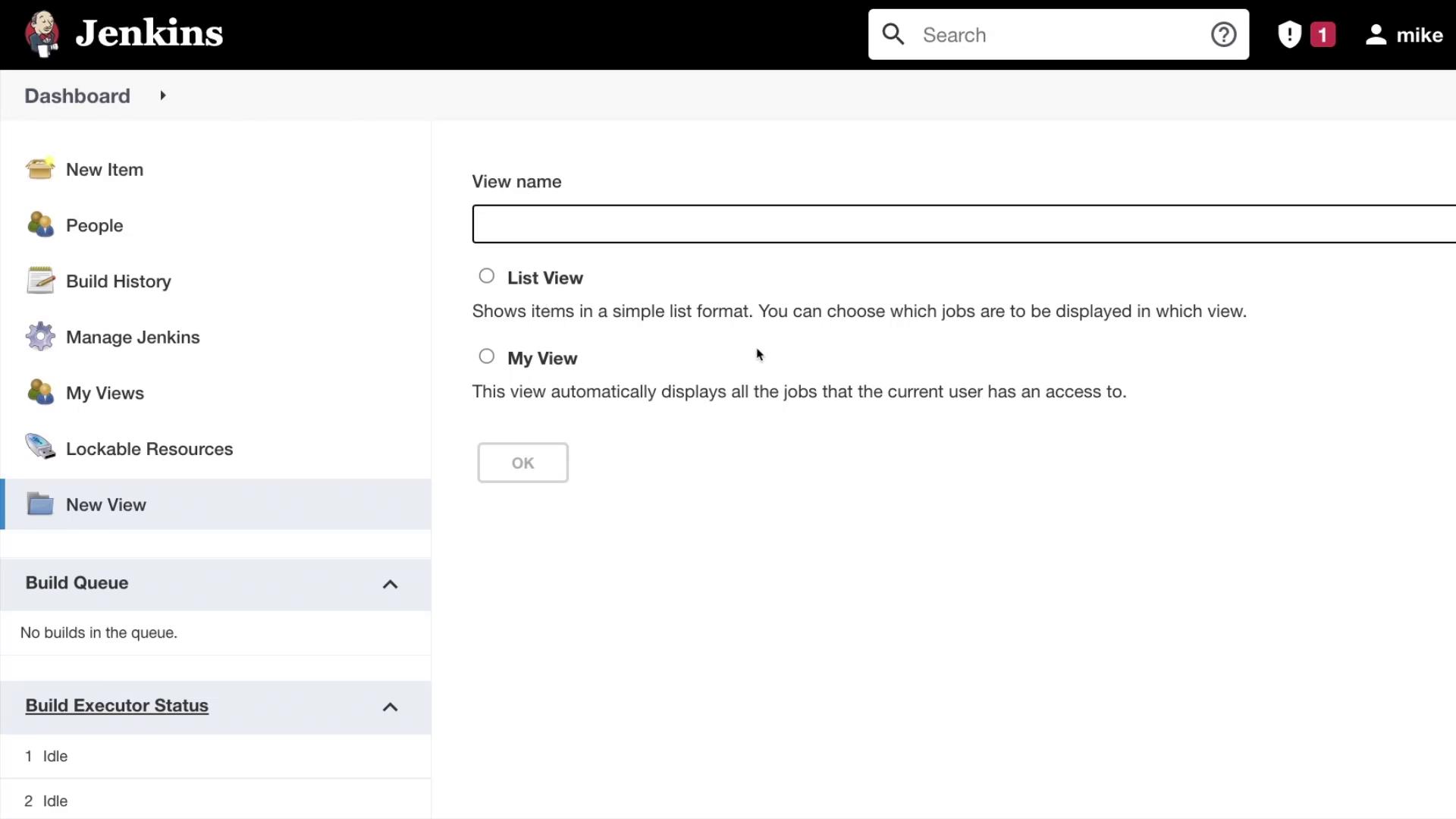The image size is (1456, 819).
Task: Select the My View radio button
Action: click(487, 357)
